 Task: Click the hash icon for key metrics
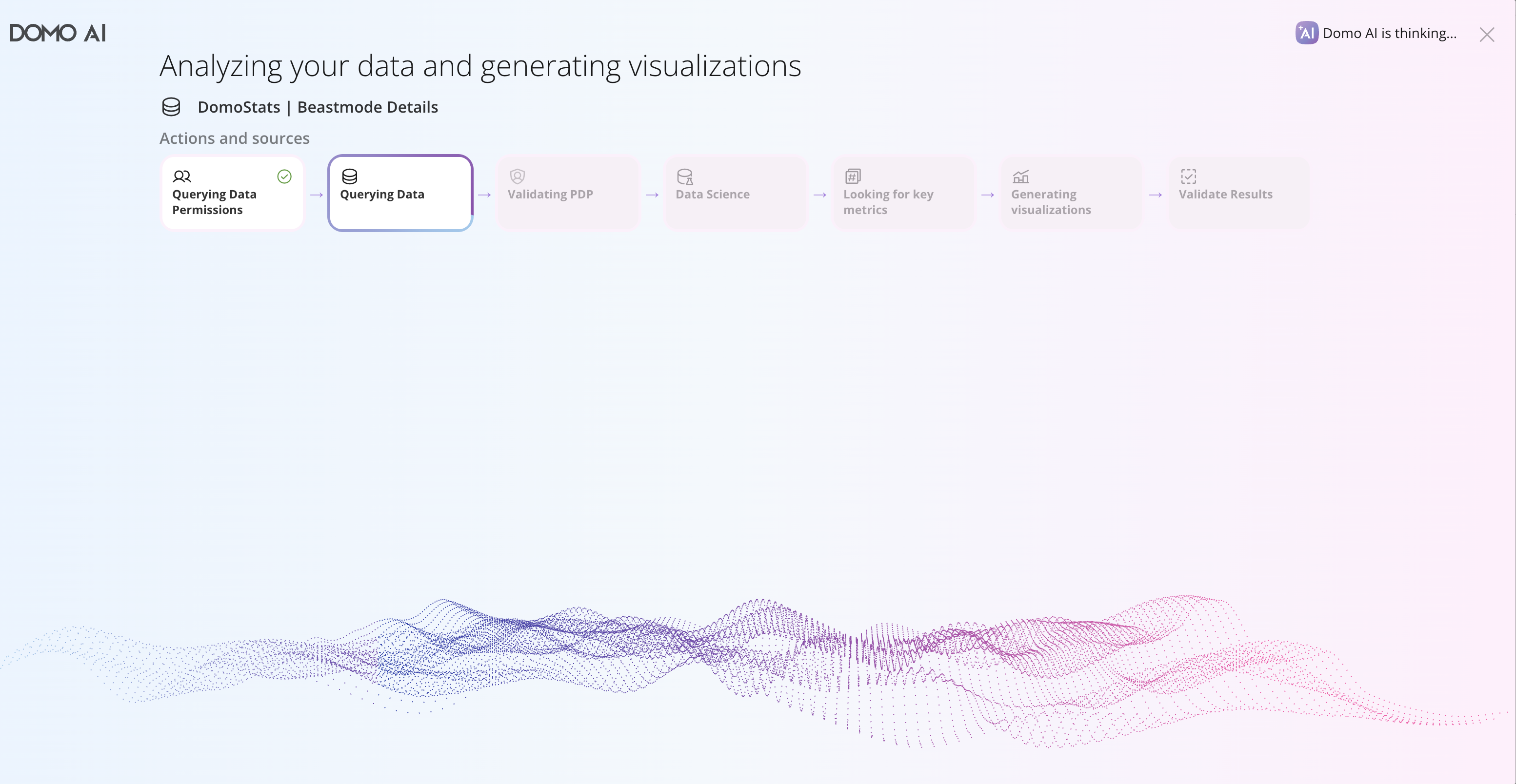[x=853, y=176]
